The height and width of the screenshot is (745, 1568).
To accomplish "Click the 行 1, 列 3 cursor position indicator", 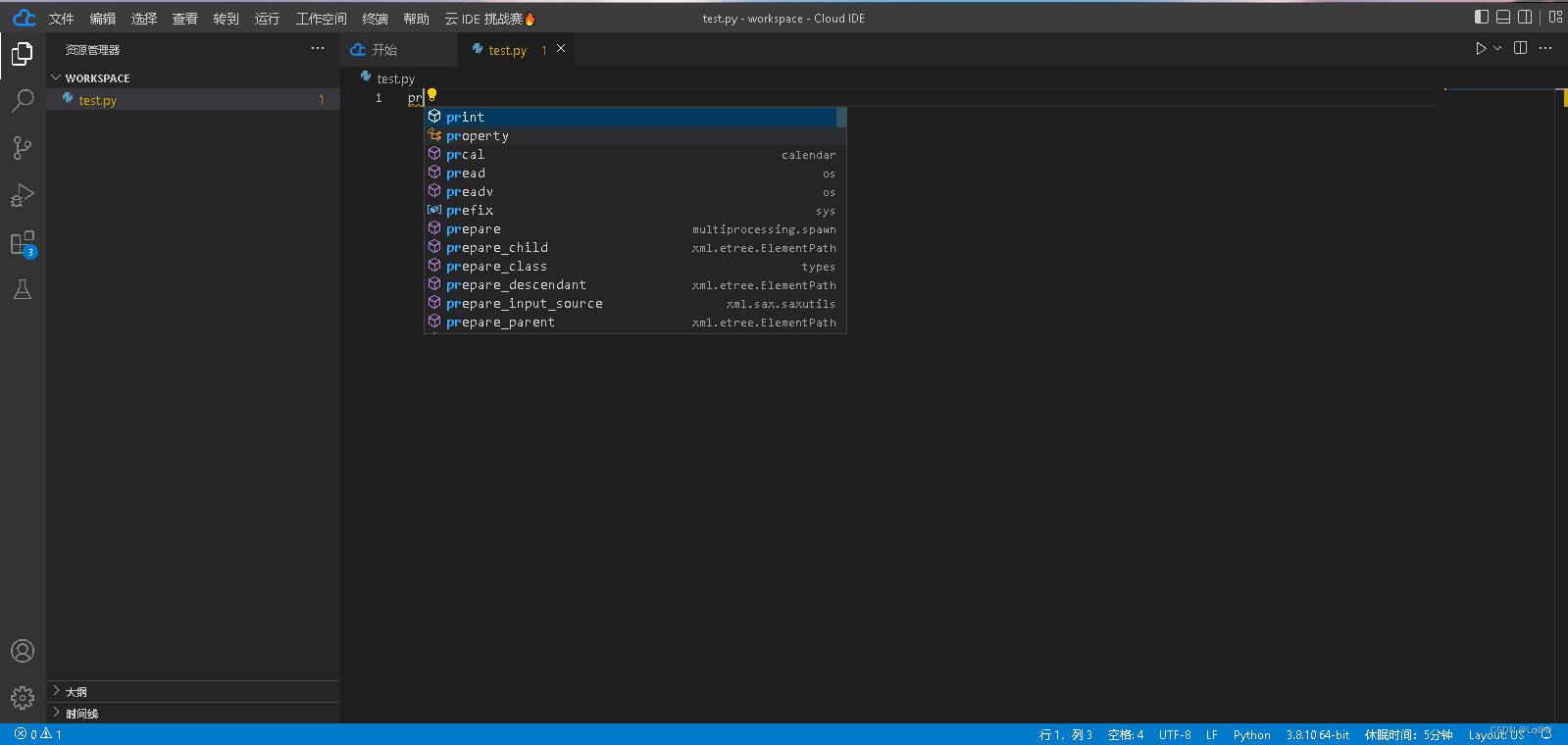I will (1066, 734).
